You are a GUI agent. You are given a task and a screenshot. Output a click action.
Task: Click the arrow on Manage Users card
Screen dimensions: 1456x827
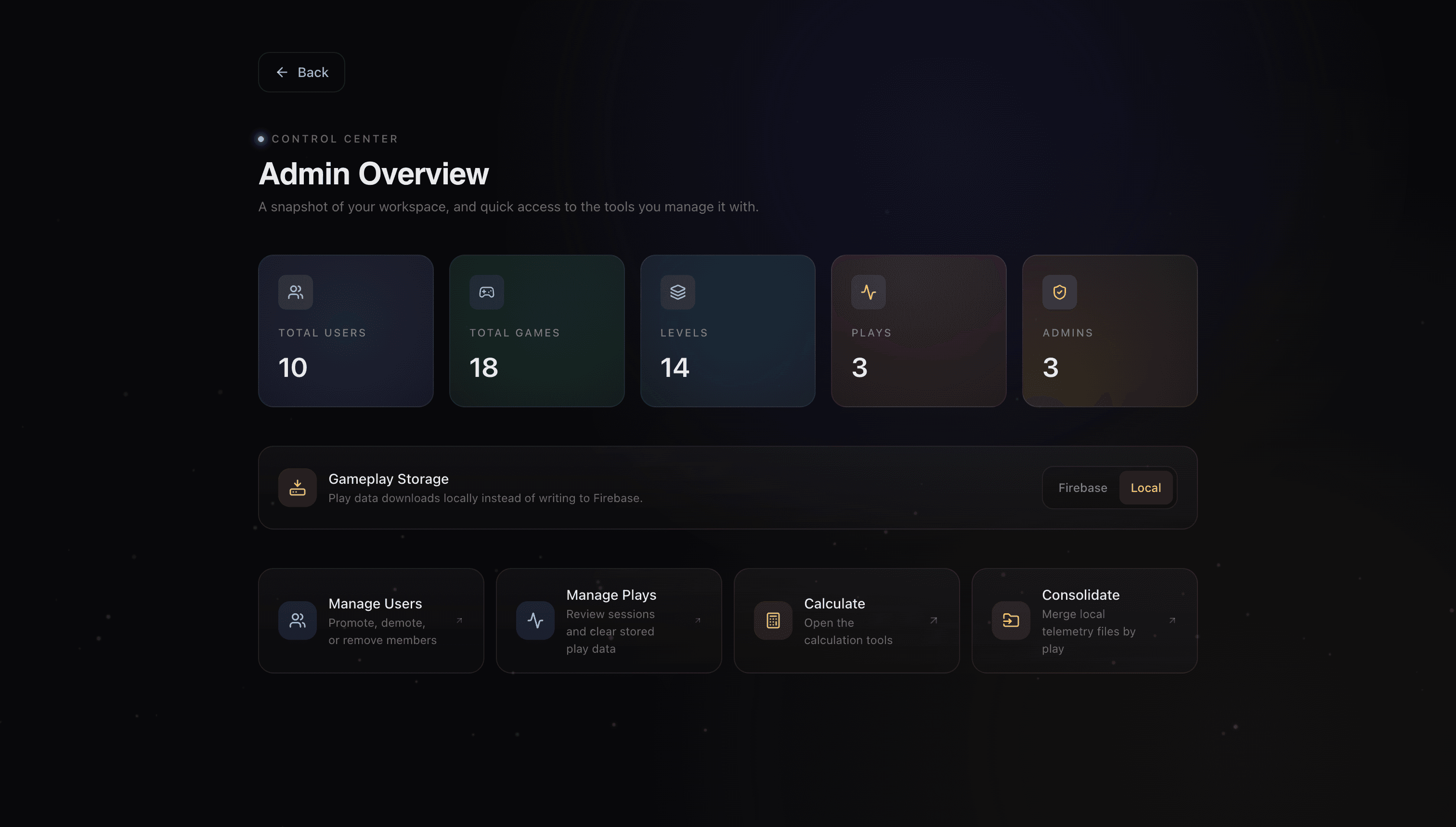coord(460,620)
